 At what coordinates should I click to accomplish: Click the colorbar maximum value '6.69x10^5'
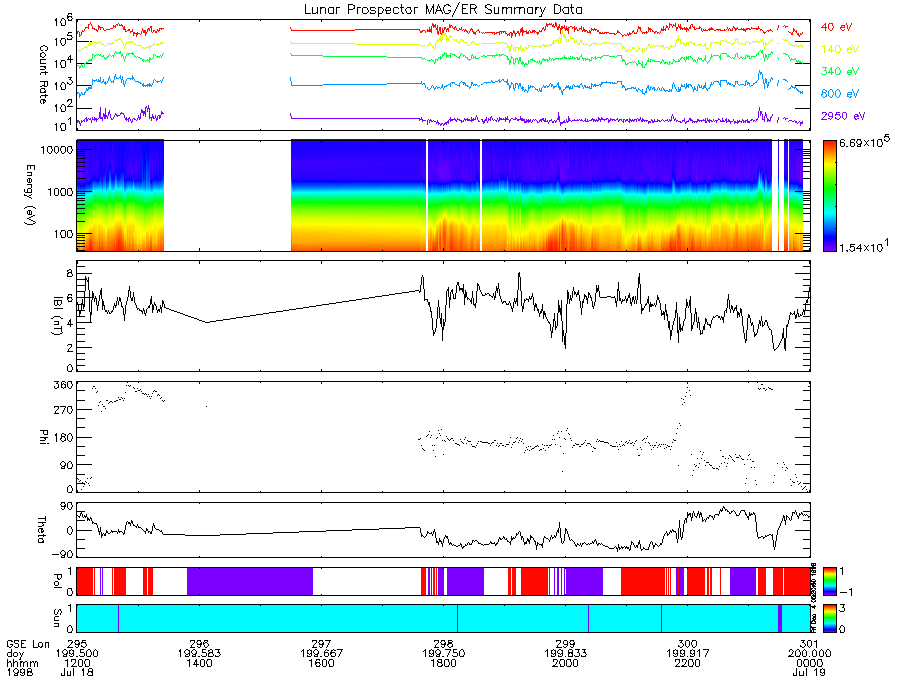coord(864,141)
